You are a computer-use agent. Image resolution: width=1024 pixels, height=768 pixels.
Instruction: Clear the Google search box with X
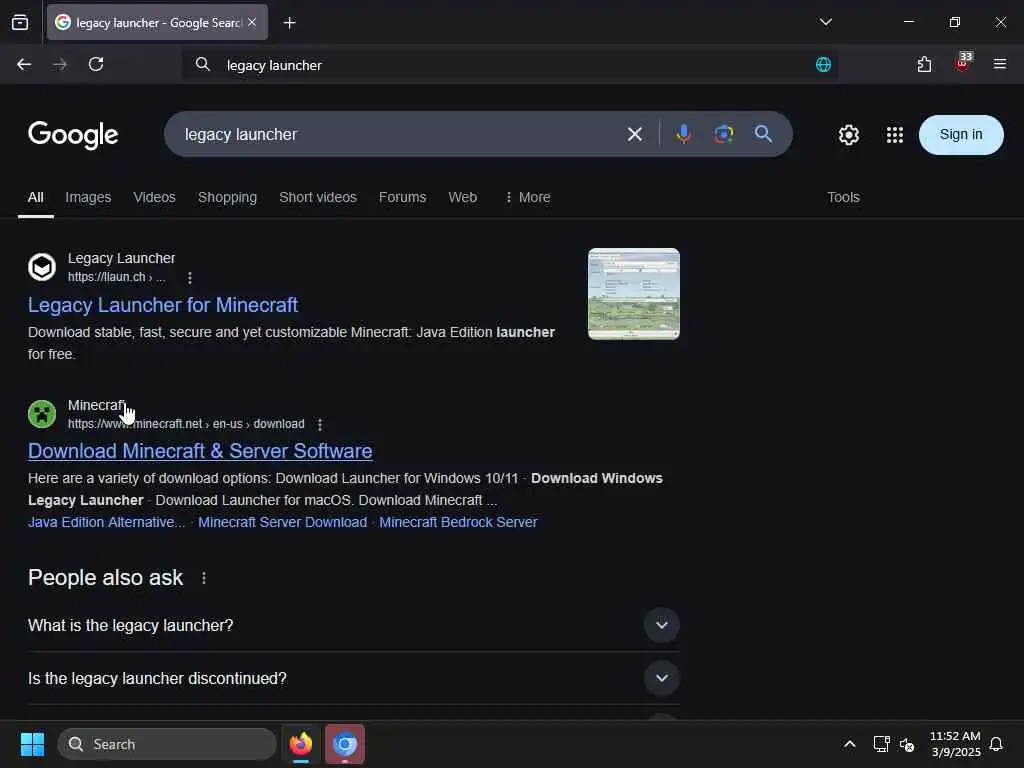(x=635, y=135)
